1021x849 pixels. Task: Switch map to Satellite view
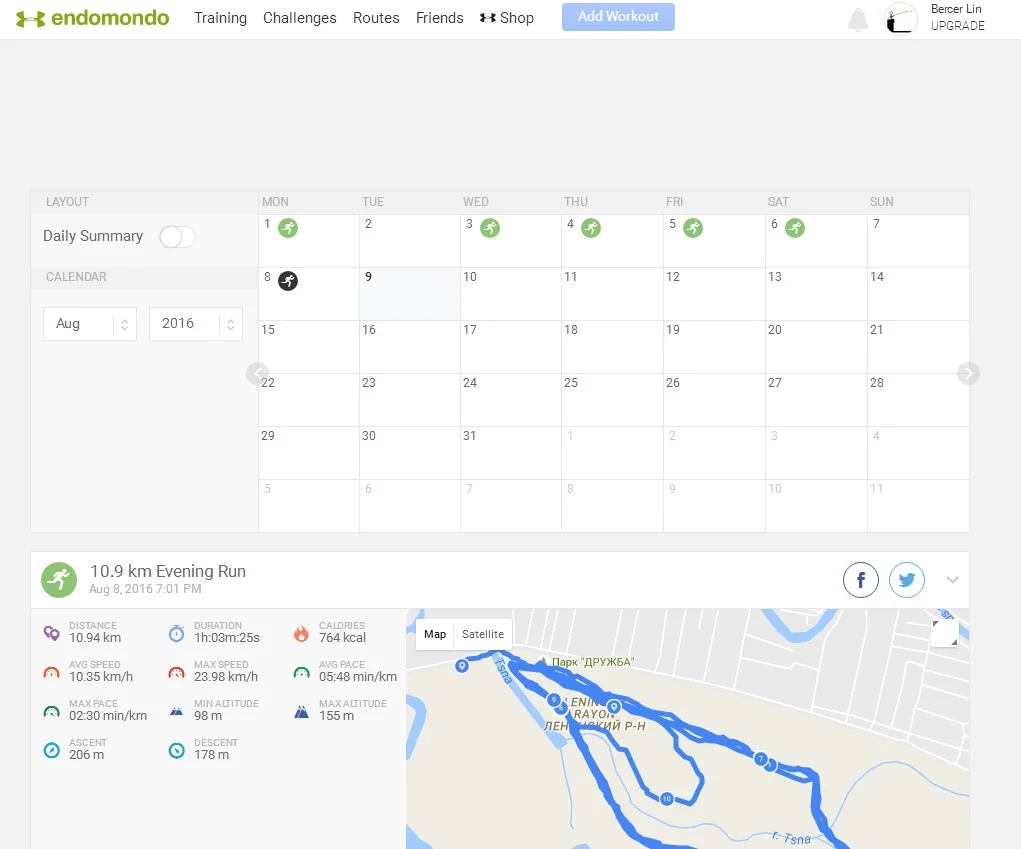point(483,634)
